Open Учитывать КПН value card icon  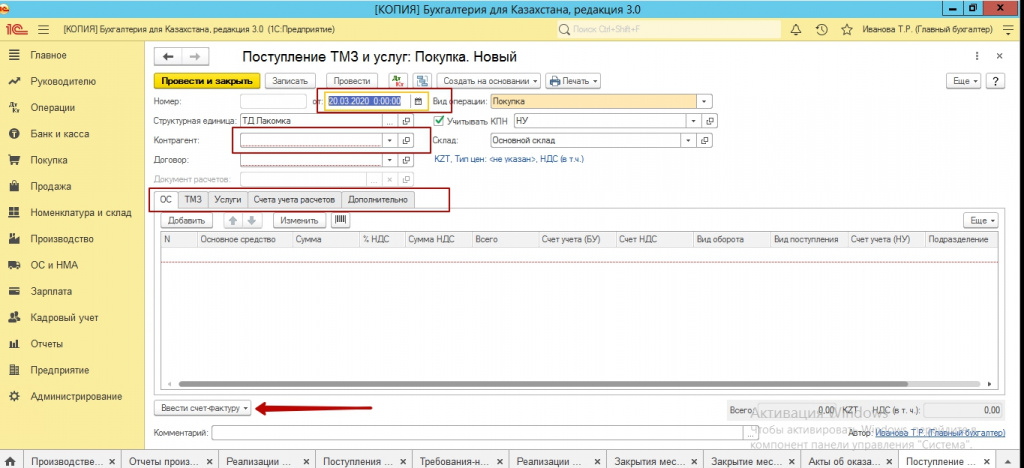(711, 121)
